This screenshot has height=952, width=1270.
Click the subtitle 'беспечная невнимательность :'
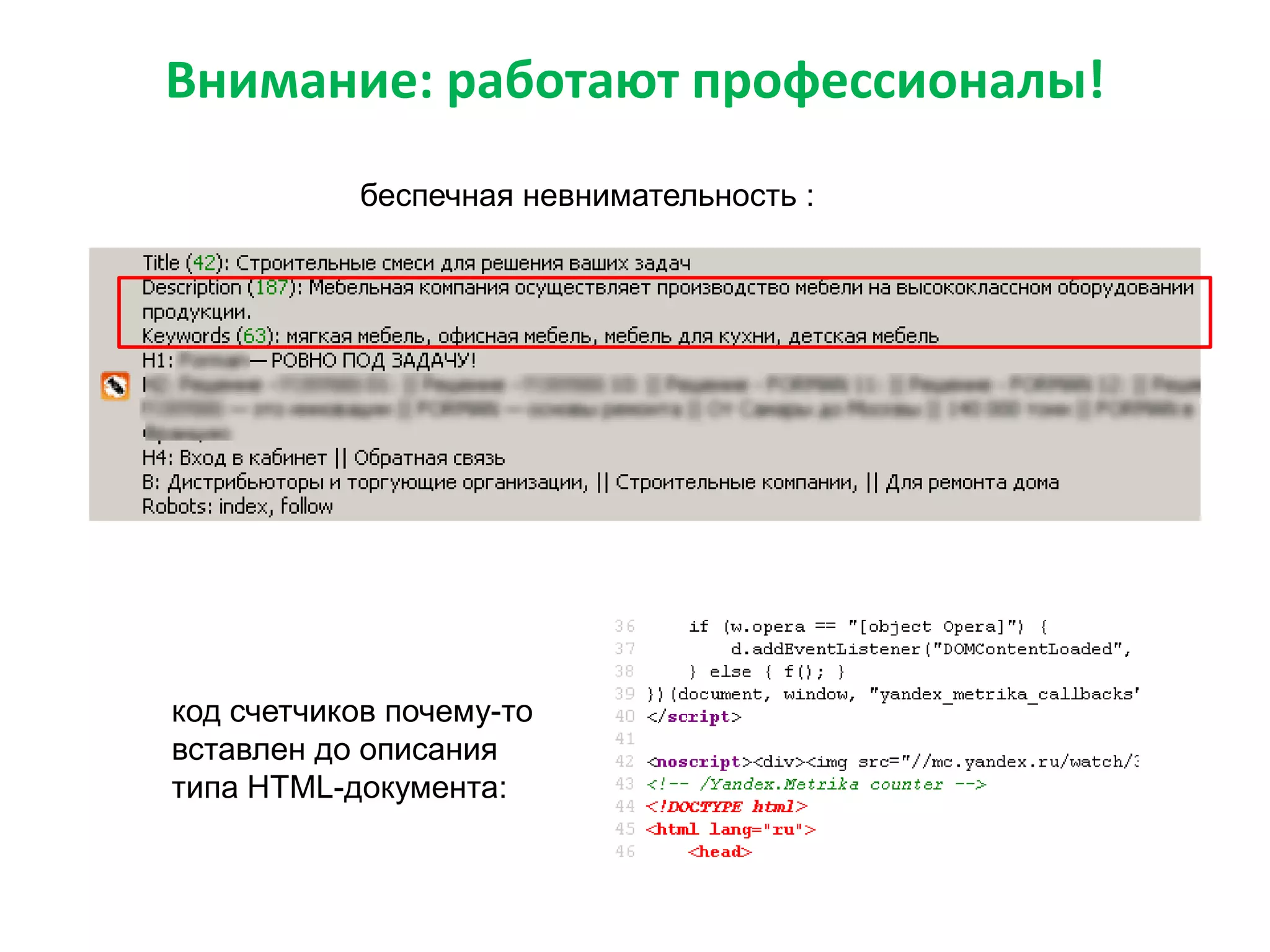coord(587,196)
